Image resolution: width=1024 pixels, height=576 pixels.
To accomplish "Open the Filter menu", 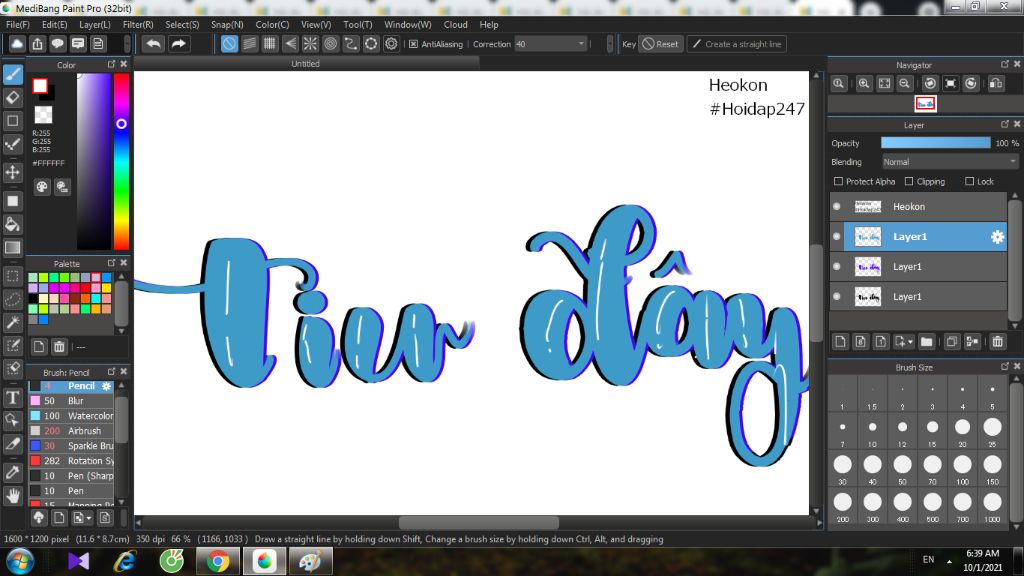I will click(x=138, y=25).
